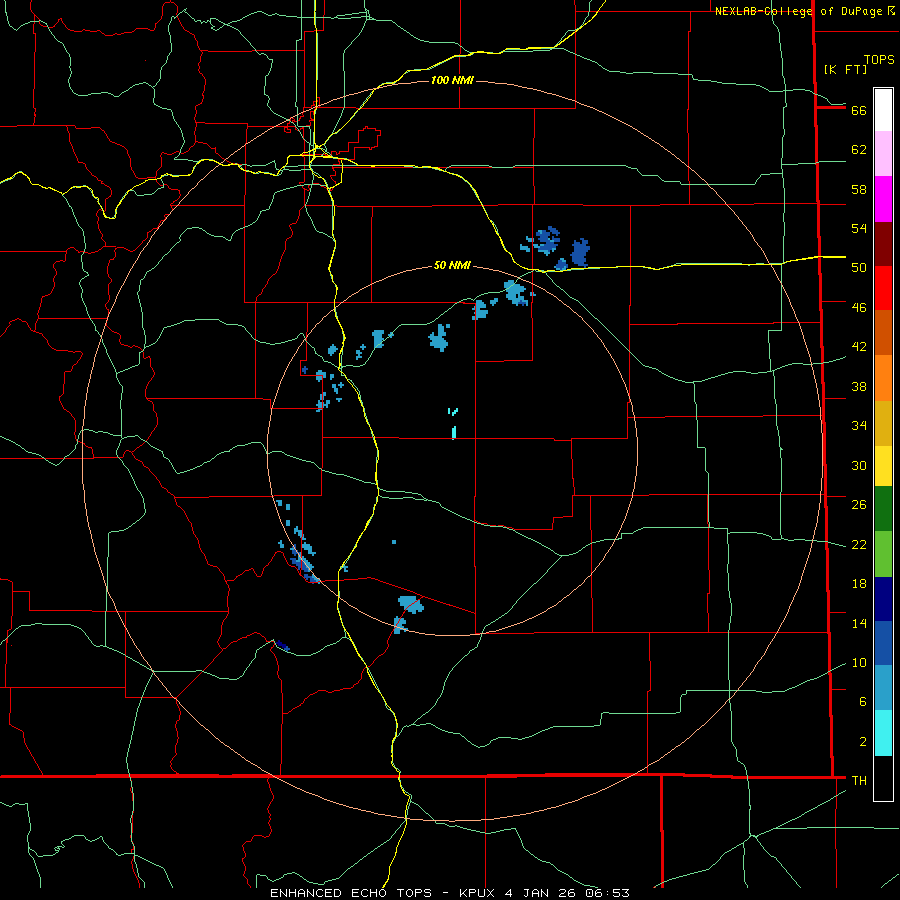Select the light pink legend color block
This screenshot has height=900, width=900.
(x=883, y=154)
